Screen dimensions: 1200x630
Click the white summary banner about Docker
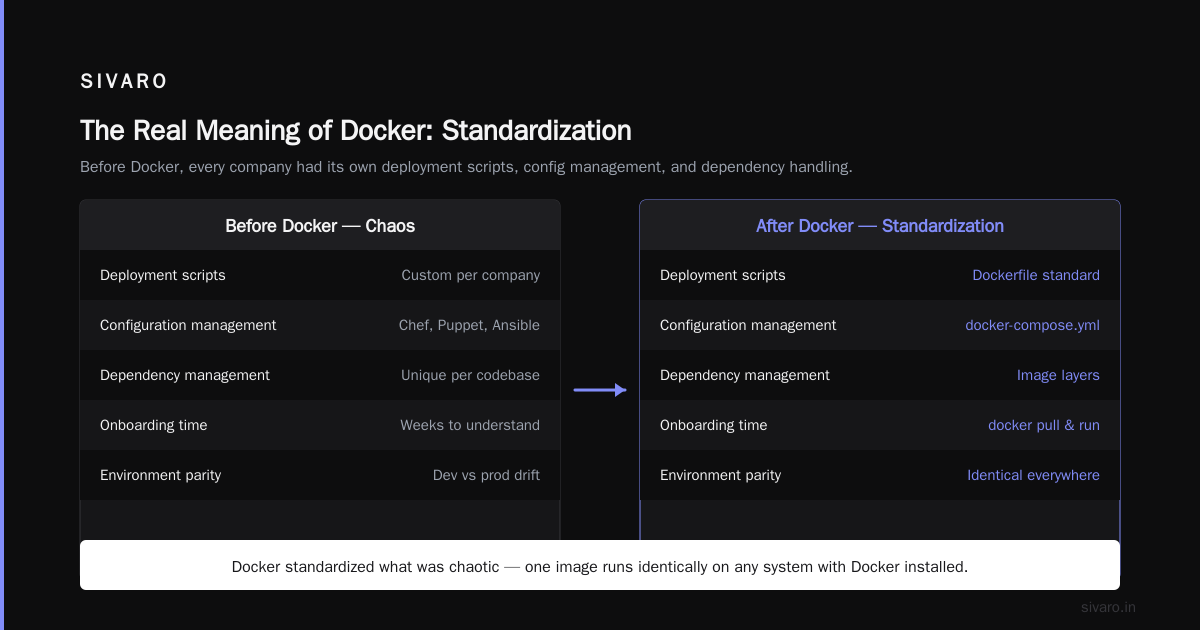pyautogui.click(x=600, y=565)
